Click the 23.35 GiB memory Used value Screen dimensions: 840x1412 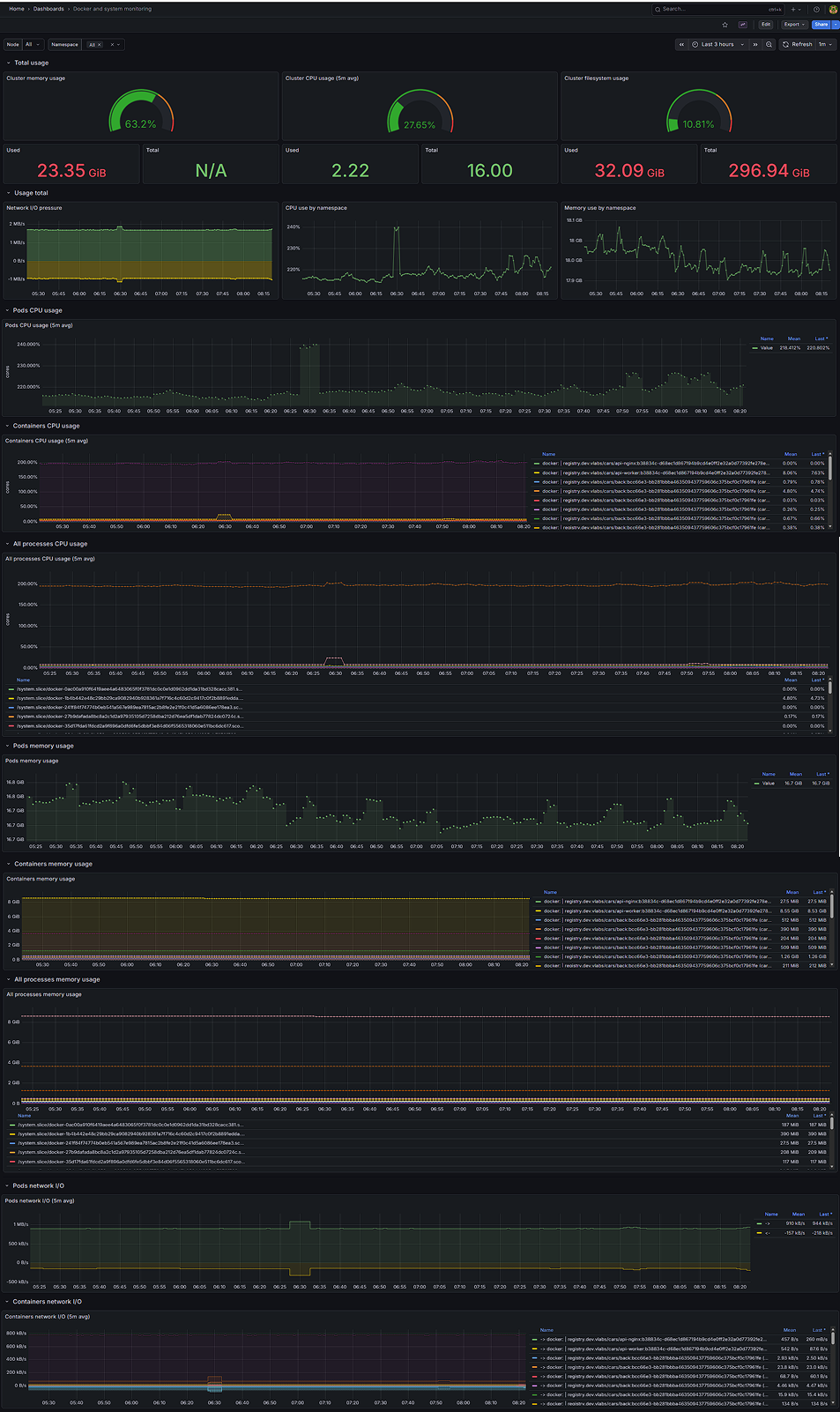click(x=71, y=171)
